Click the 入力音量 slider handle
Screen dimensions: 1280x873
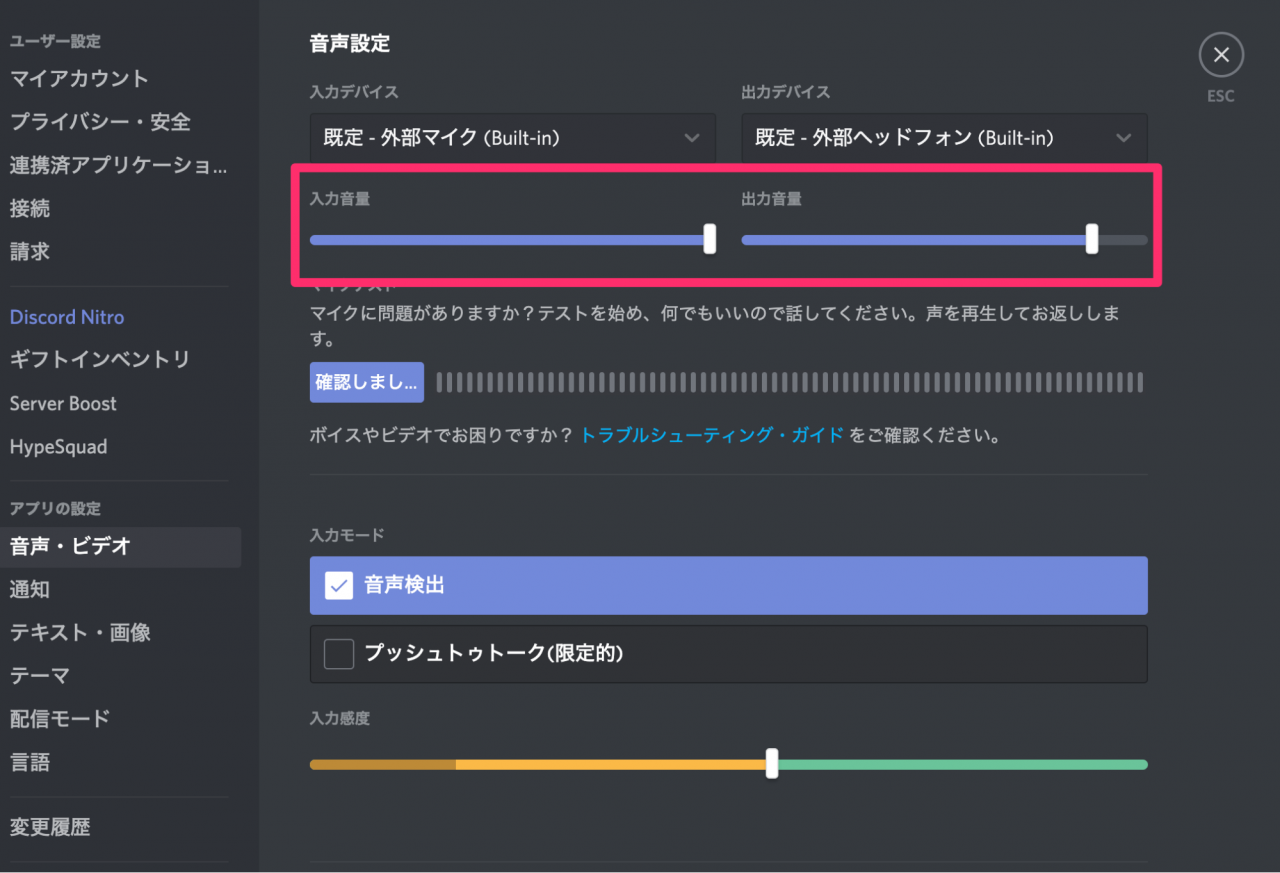(710, 239)
